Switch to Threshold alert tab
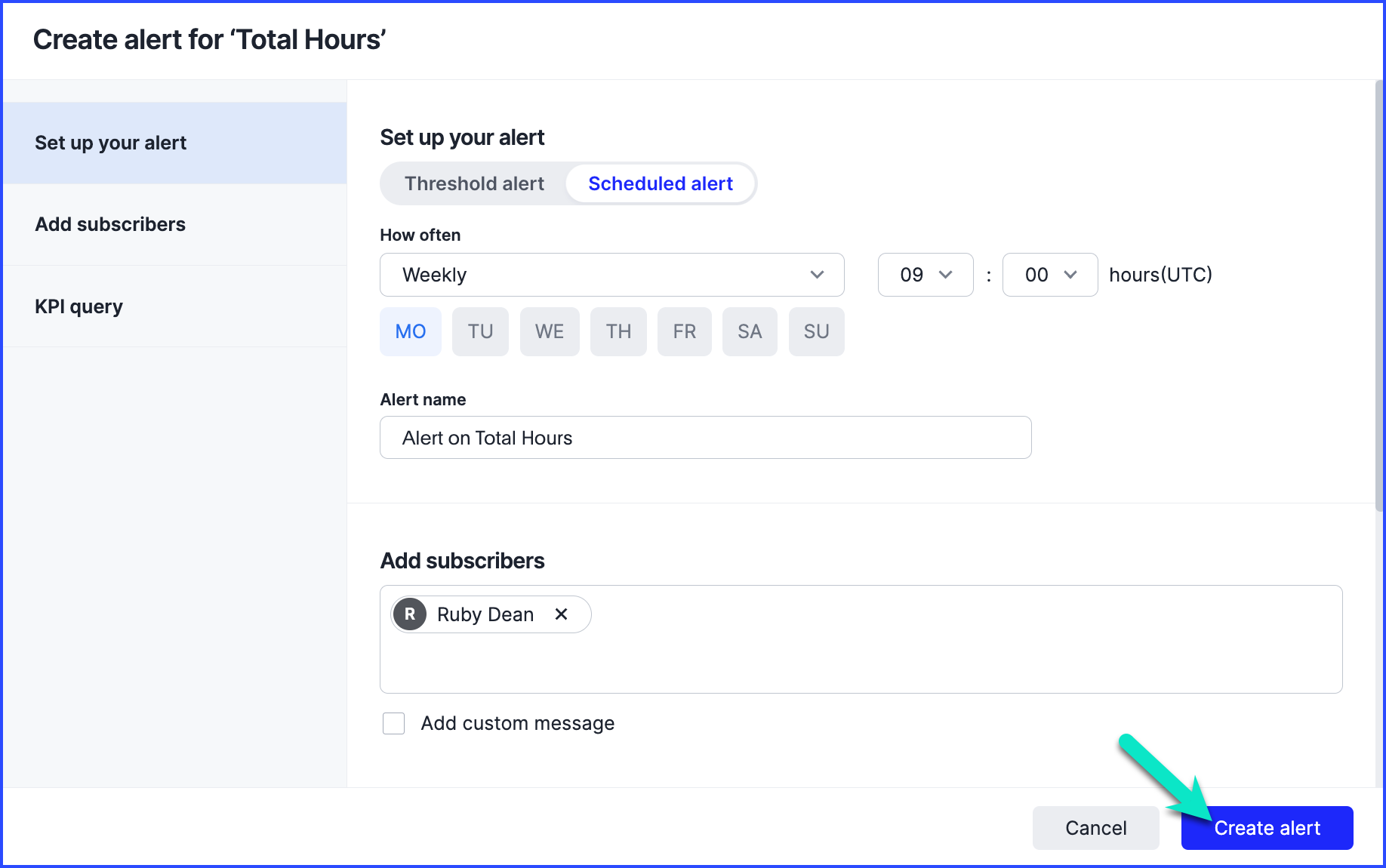Image resolution: width=1386 pixels, height=868 pixels. click(474, 183)
